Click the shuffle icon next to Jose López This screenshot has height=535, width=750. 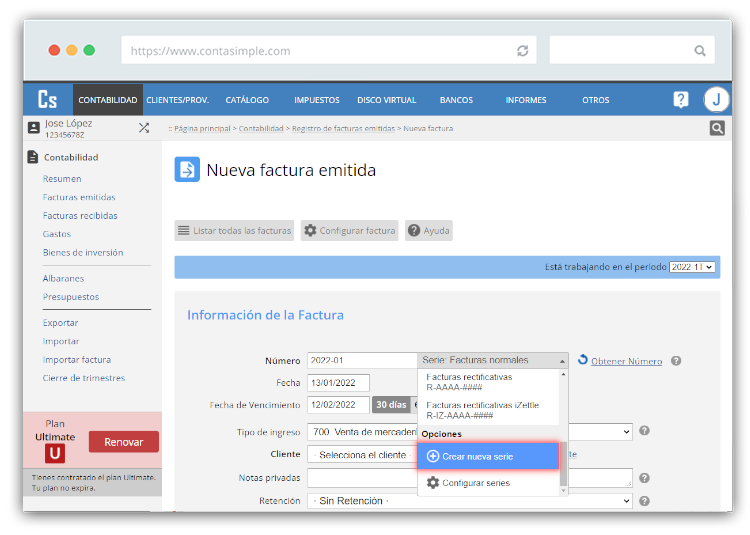pos(144,128)
